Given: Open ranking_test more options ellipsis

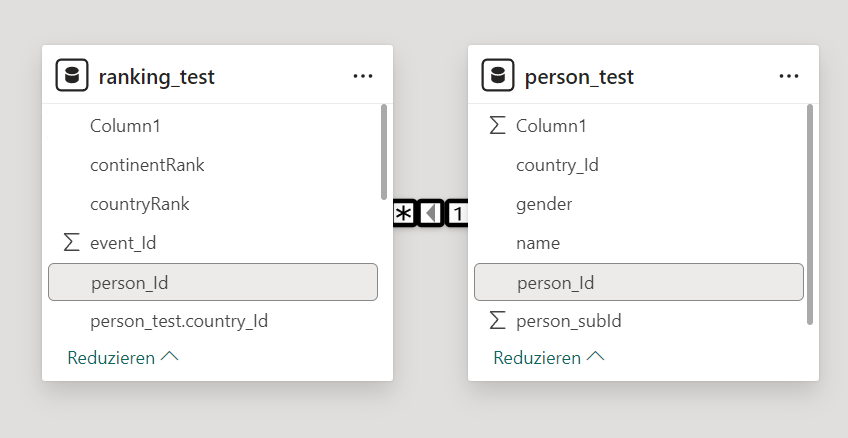Looking at the screenshot, I should tap(363, 76).
